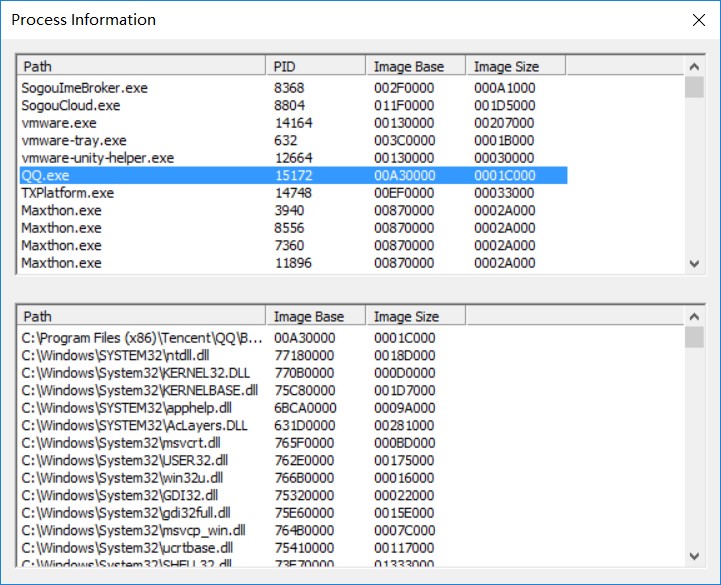Click PID value 14164
721x585 pixels.
coord(293,123)
